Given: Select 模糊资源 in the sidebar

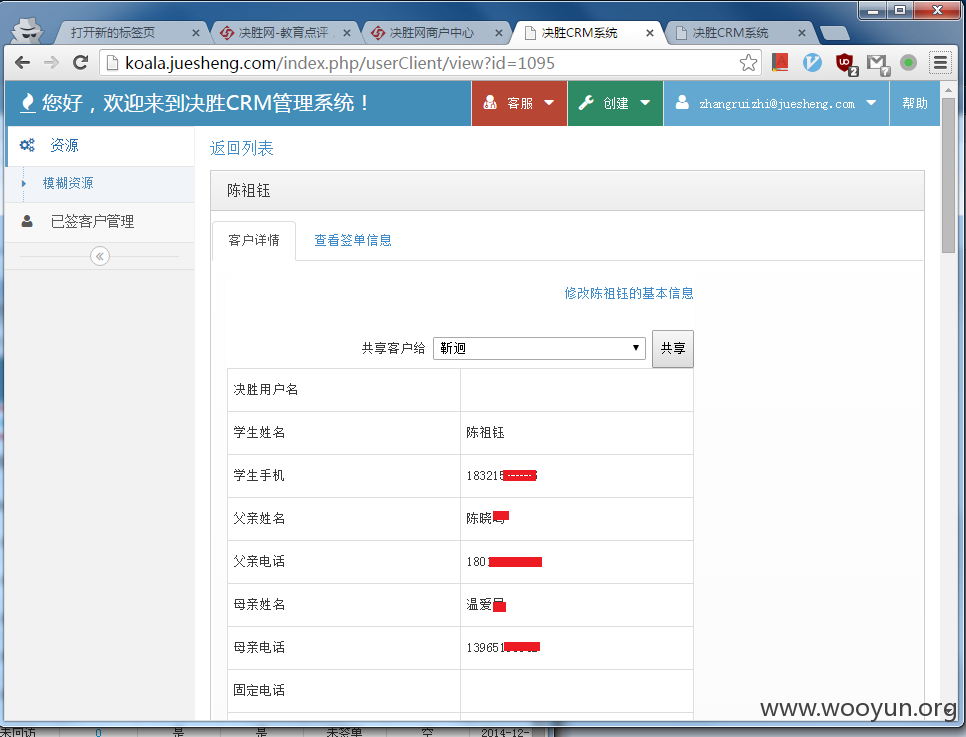Looking at the screenshot, I should pyautogui.click(x=68, y=183).
